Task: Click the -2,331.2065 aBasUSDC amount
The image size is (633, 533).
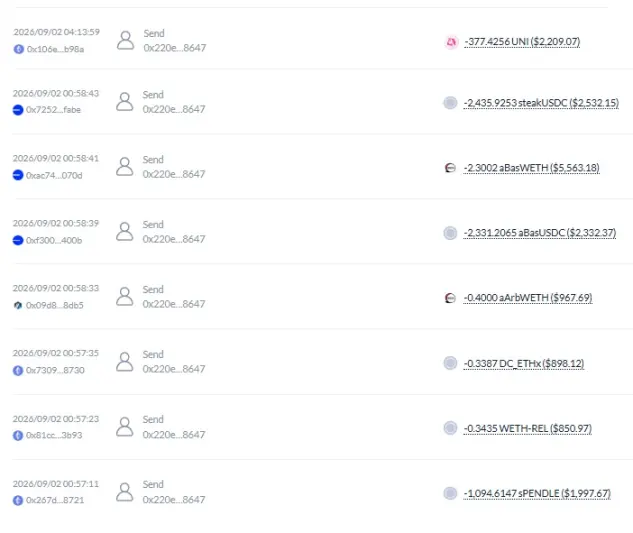Action: click(540, 233)
